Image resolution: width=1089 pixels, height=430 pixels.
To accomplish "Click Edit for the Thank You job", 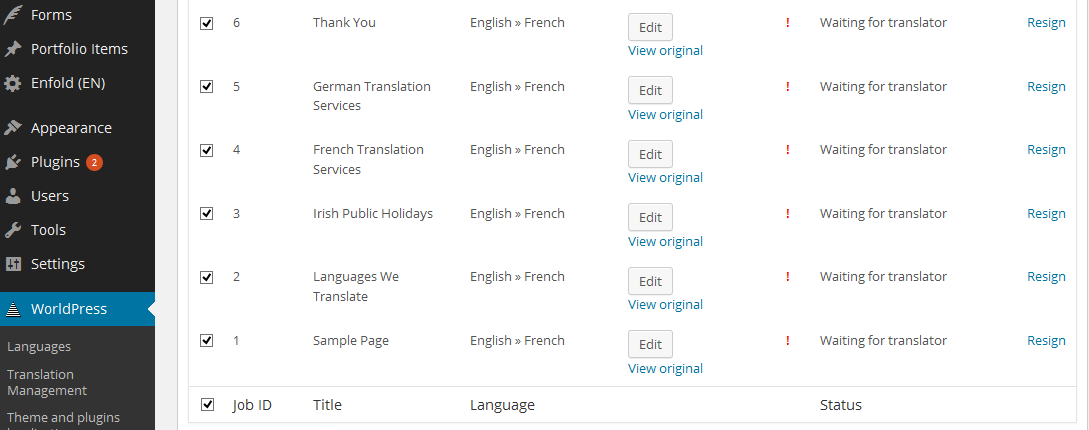I will click(x=650, y=27).
